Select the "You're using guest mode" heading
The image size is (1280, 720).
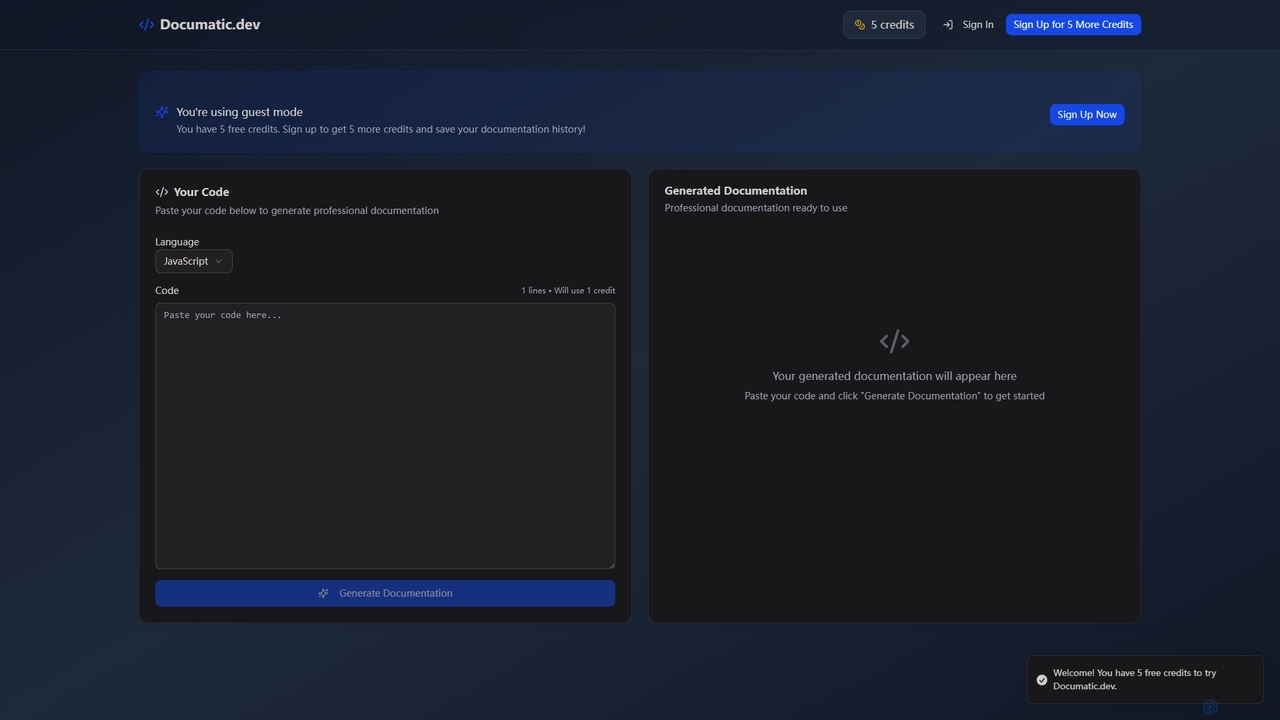[240, 112]
